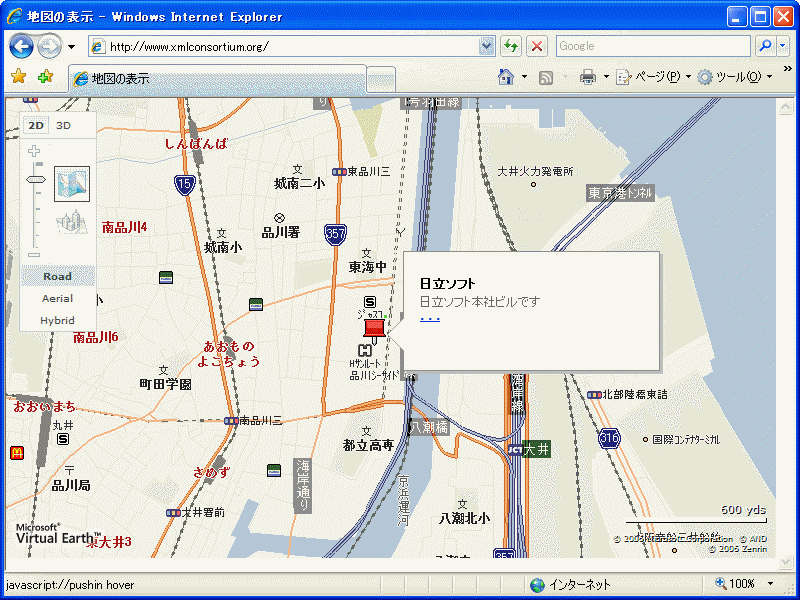Open the Favorites Center star icon

pyautogui.click(x=18, y=77)
